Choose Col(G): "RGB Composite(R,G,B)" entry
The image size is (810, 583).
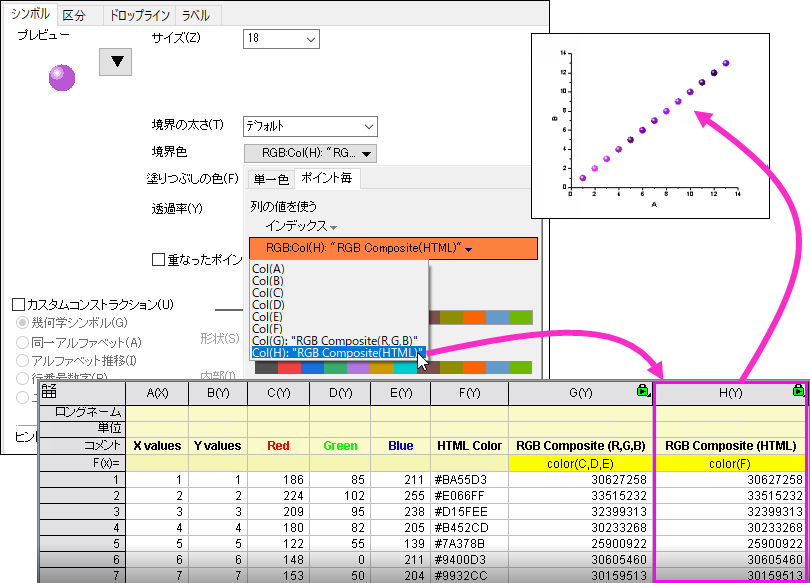coord(335,340)
